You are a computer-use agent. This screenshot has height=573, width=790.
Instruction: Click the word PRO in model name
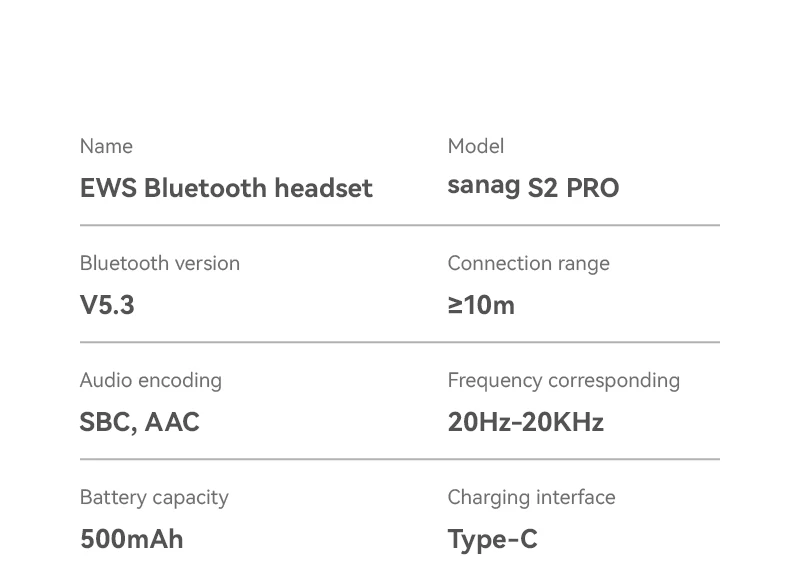point(592,188)
